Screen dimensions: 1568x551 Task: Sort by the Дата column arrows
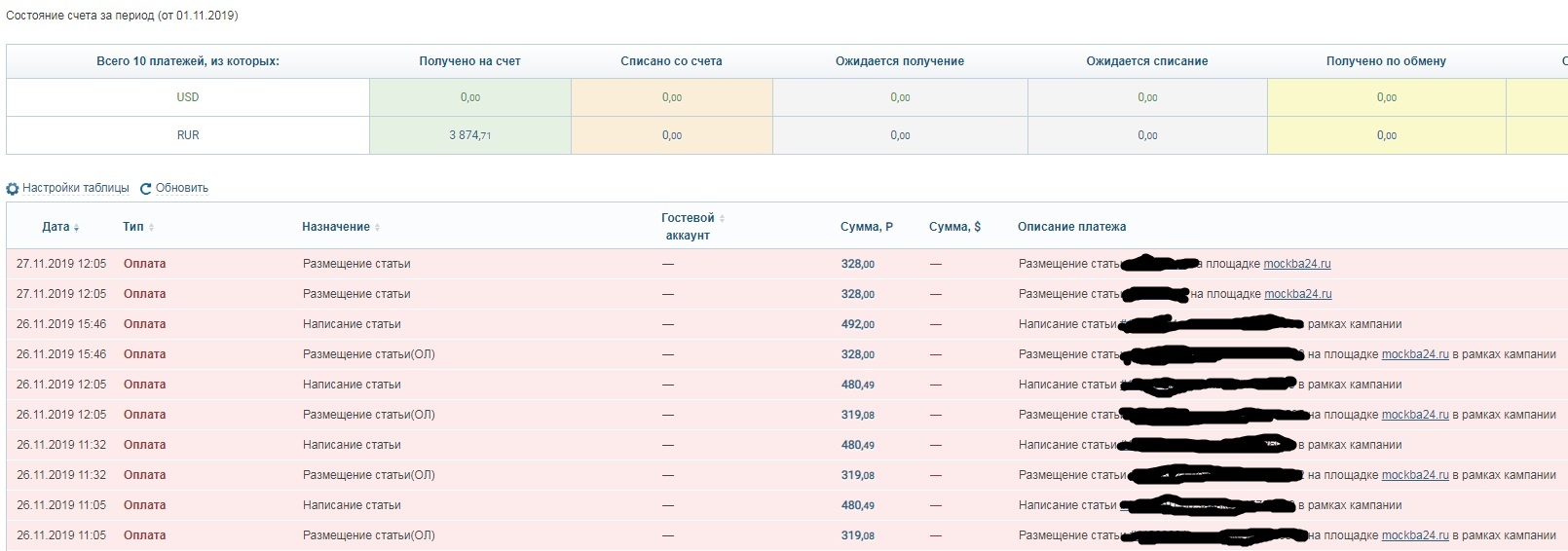pyautogui.click(x=76, y=228)
